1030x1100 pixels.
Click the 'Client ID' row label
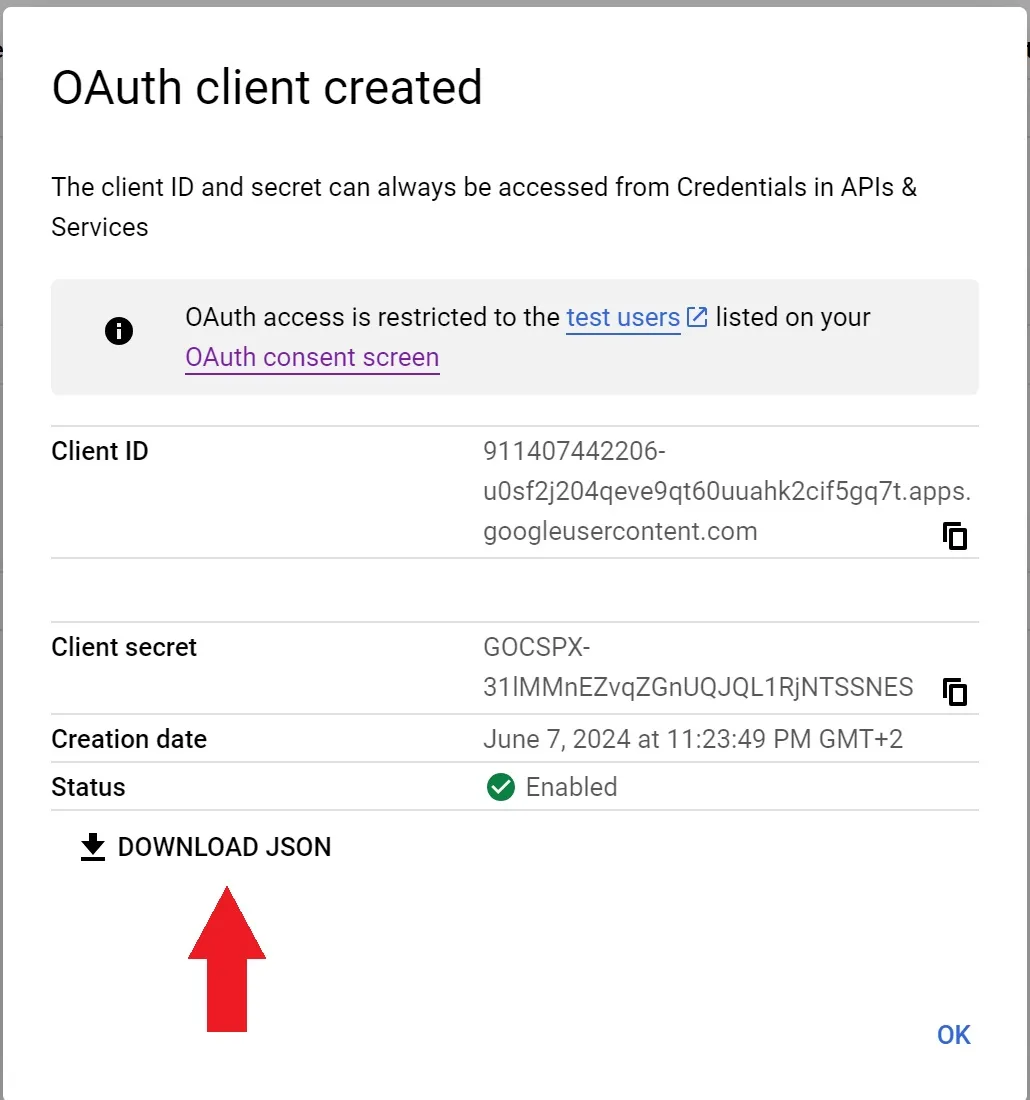(x=100, y=451)
